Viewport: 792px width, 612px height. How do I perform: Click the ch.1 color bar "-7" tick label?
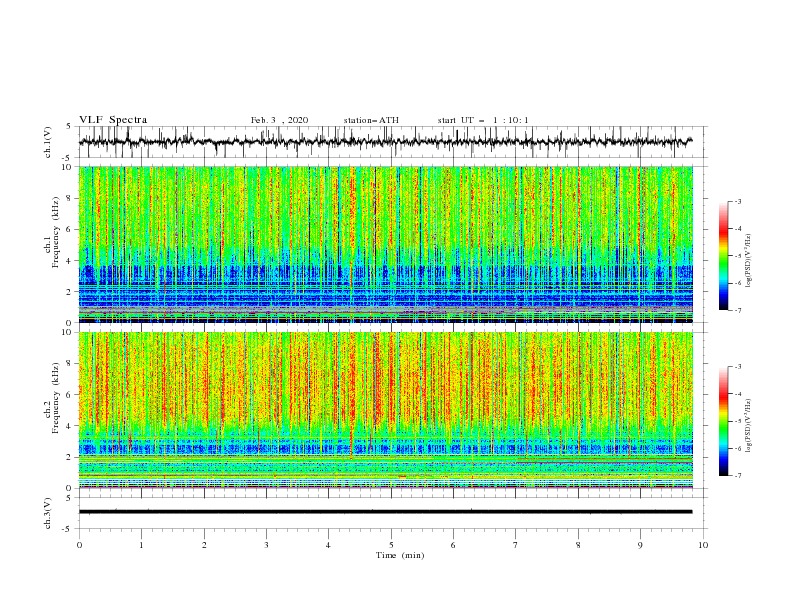[x=737, y=311]
